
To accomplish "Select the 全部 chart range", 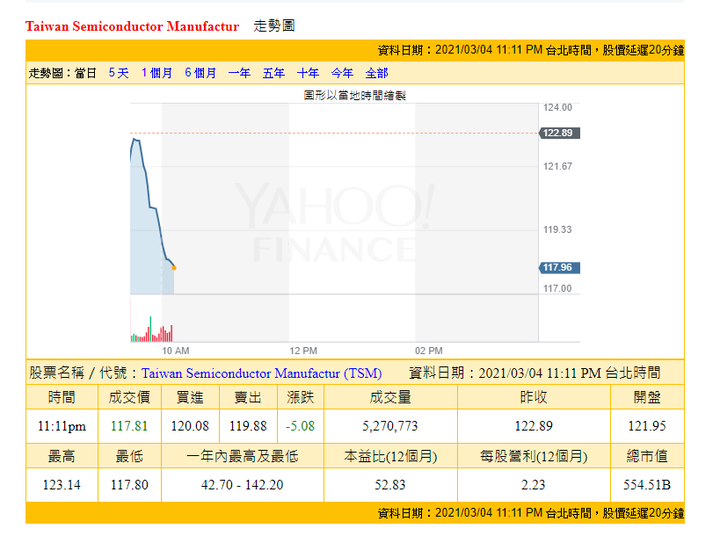I will click(x=377, y=73).
